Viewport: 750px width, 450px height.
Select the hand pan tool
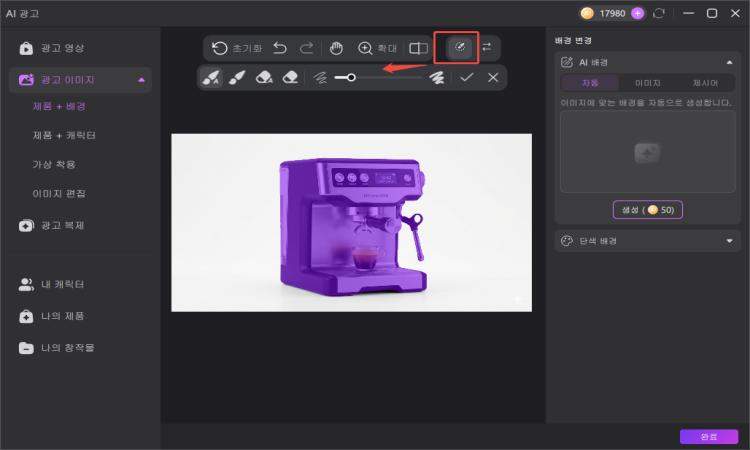336,48
